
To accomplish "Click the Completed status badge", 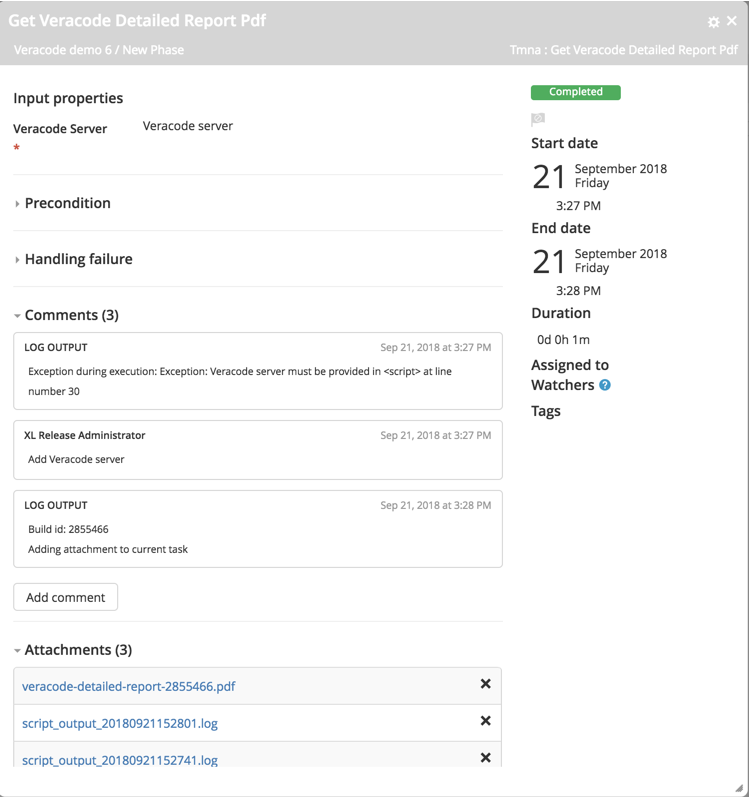I will [x=576, y=92].
